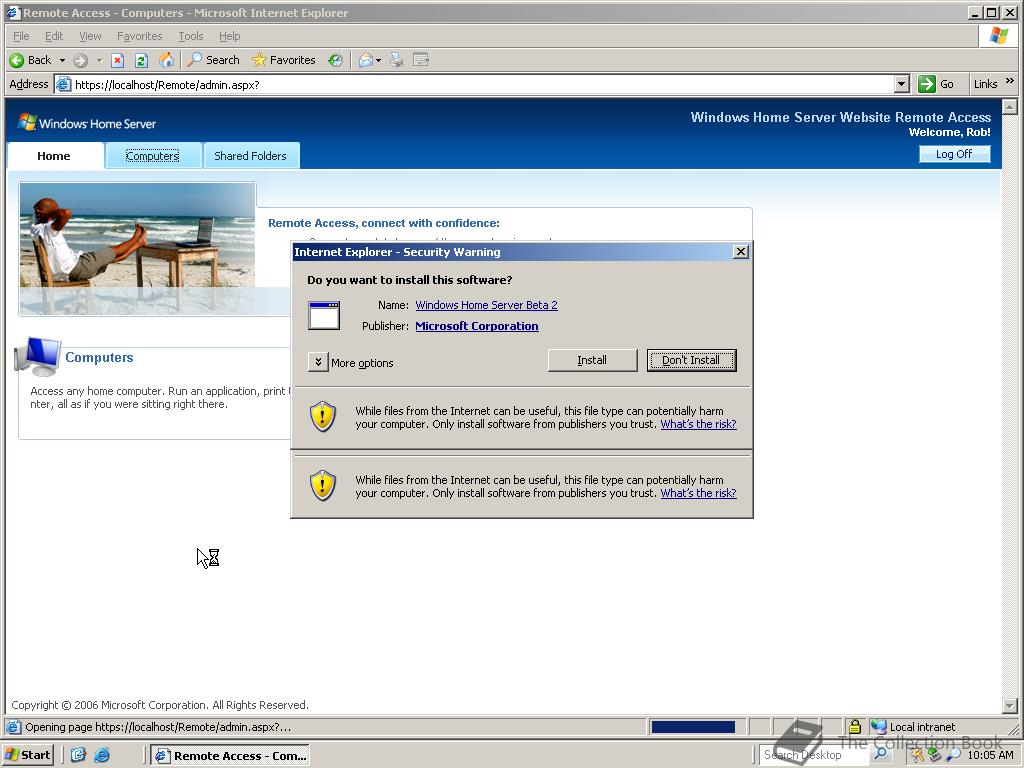Open the Edit menu

54,36
